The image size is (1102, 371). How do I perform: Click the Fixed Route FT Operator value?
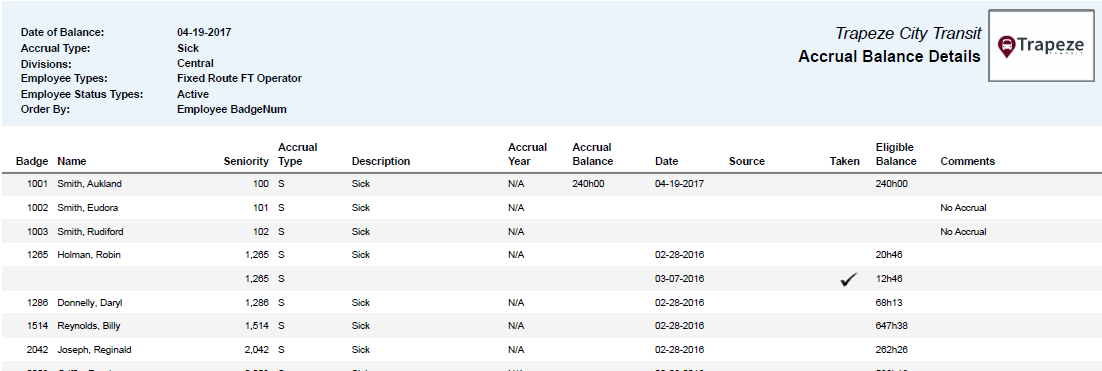coord(240,79)
